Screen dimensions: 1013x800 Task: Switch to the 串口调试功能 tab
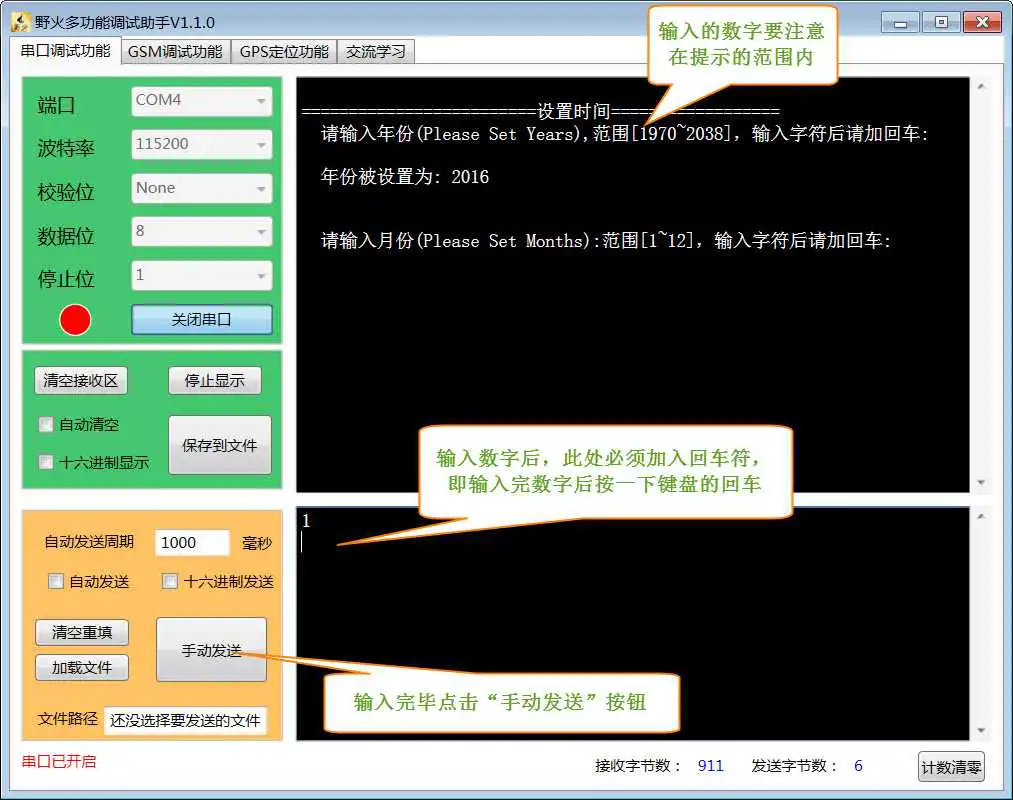coord(65,51)
